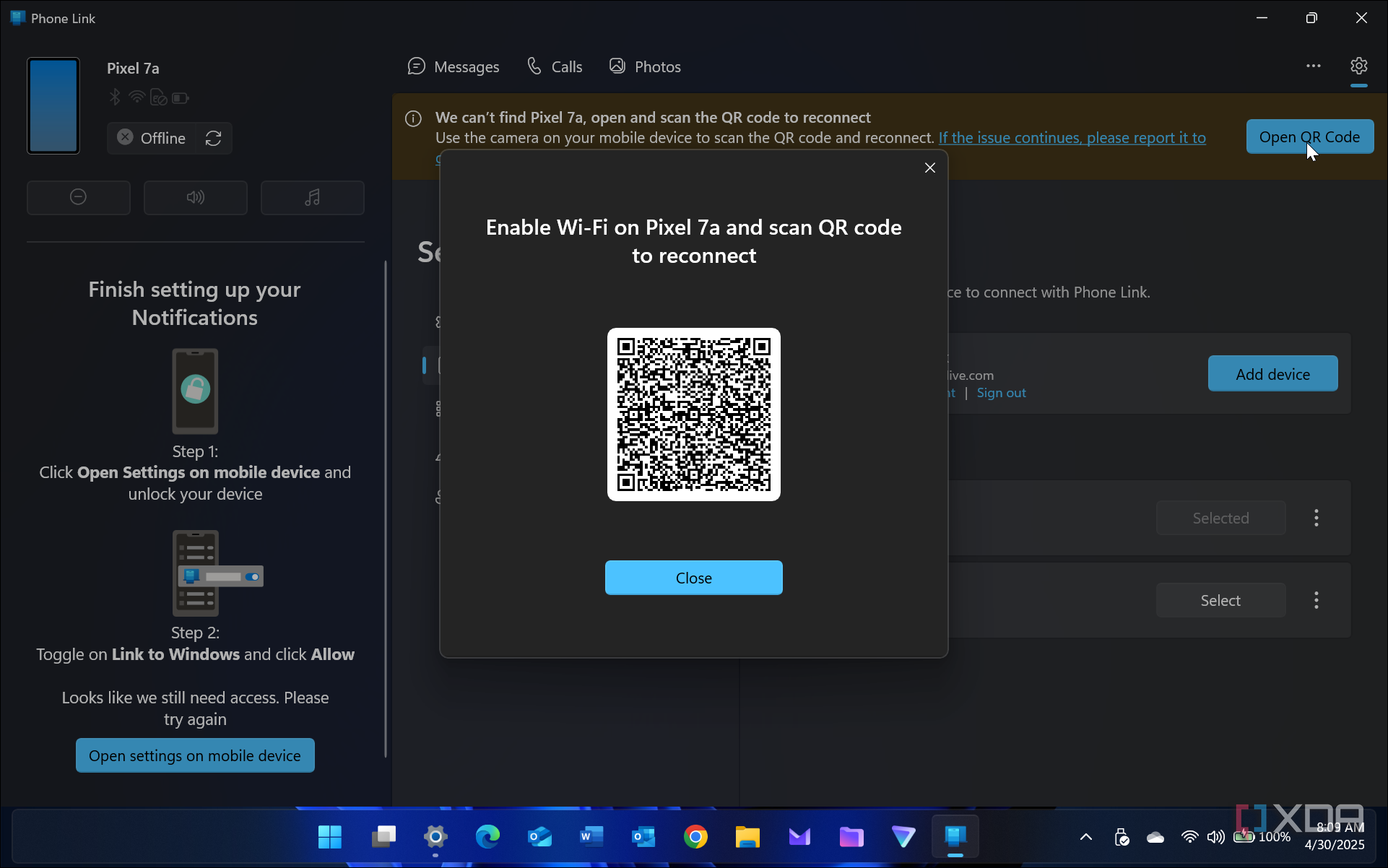
Task: Show hidden system tray icons
Action: coord(1085,837)
